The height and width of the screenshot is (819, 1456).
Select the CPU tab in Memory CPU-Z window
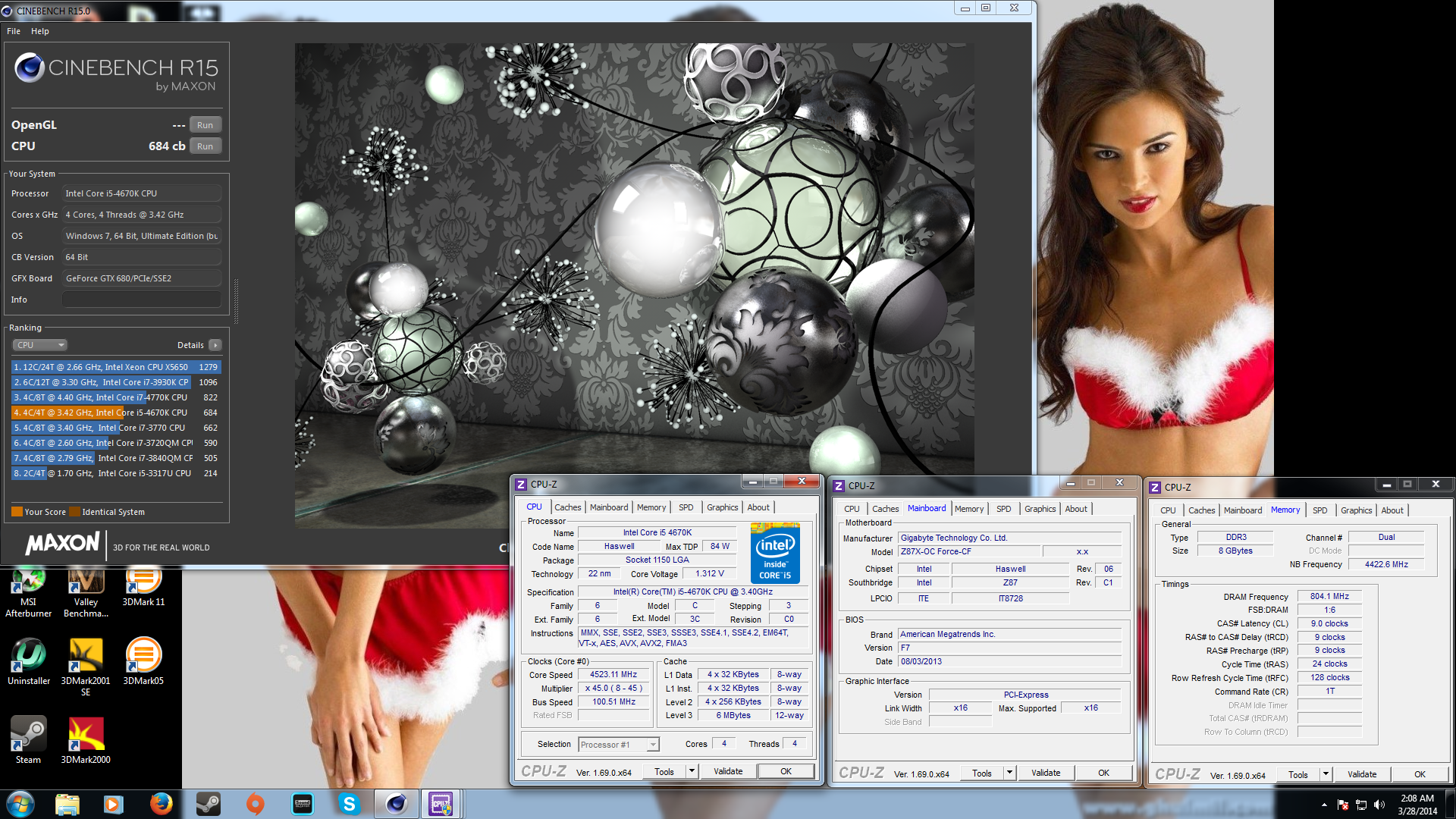click(1168, 510)
